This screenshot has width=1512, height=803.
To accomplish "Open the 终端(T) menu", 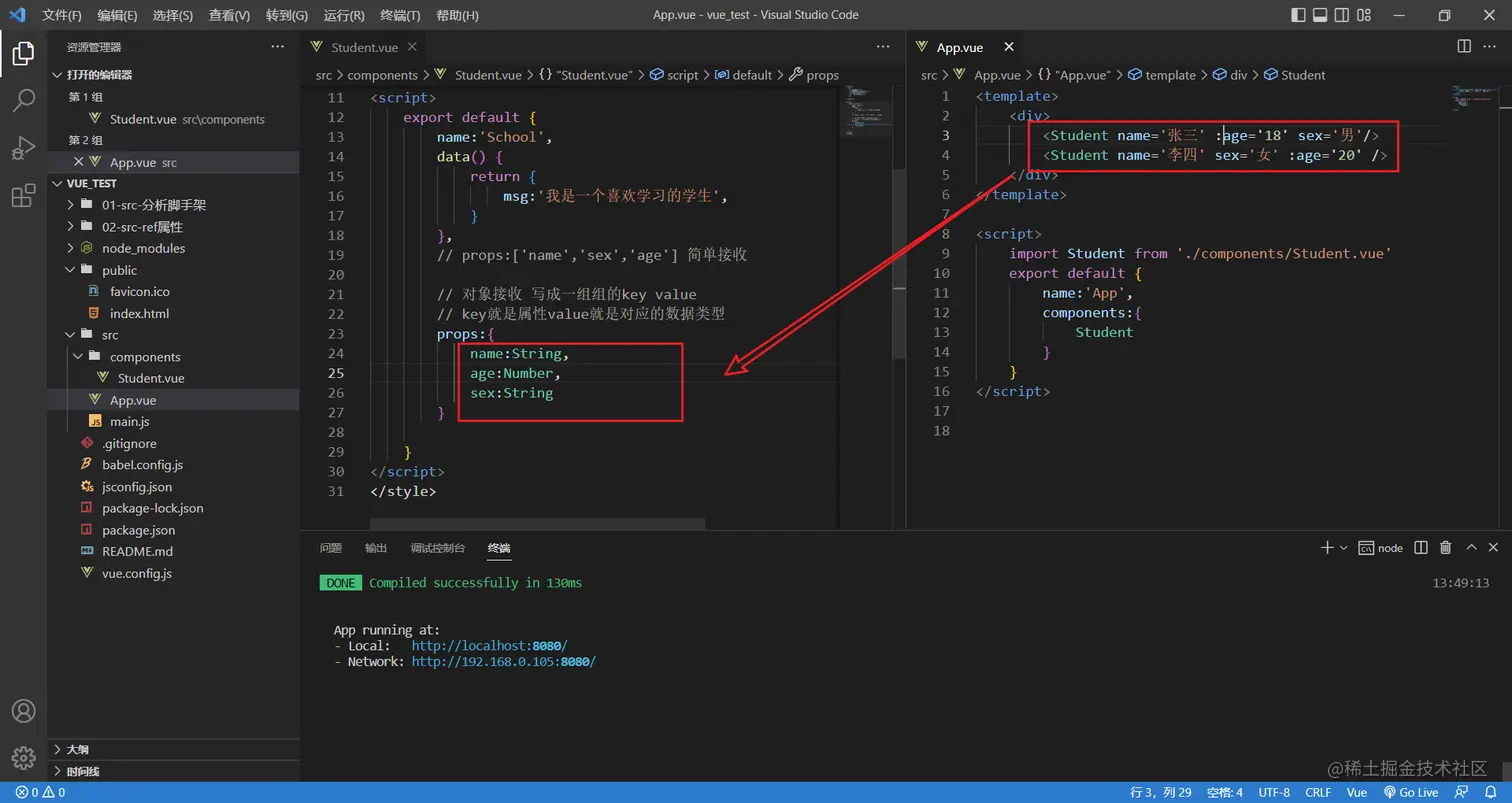I will pyautogui.click(x=401, y=15).
